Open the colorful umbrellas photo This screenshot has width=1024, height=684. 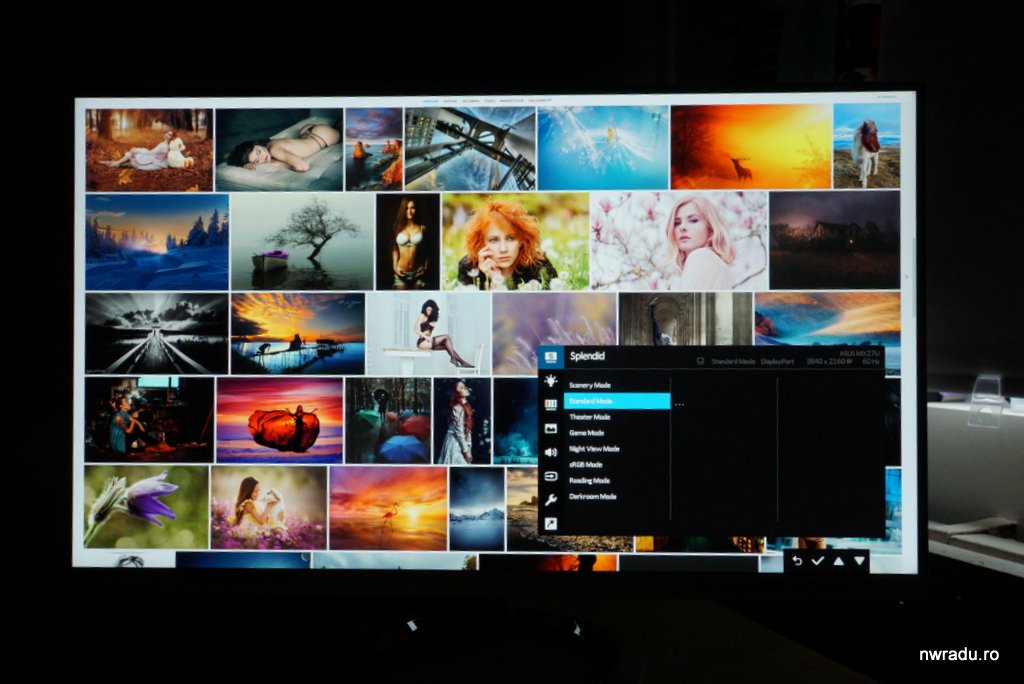click(388, 421)
